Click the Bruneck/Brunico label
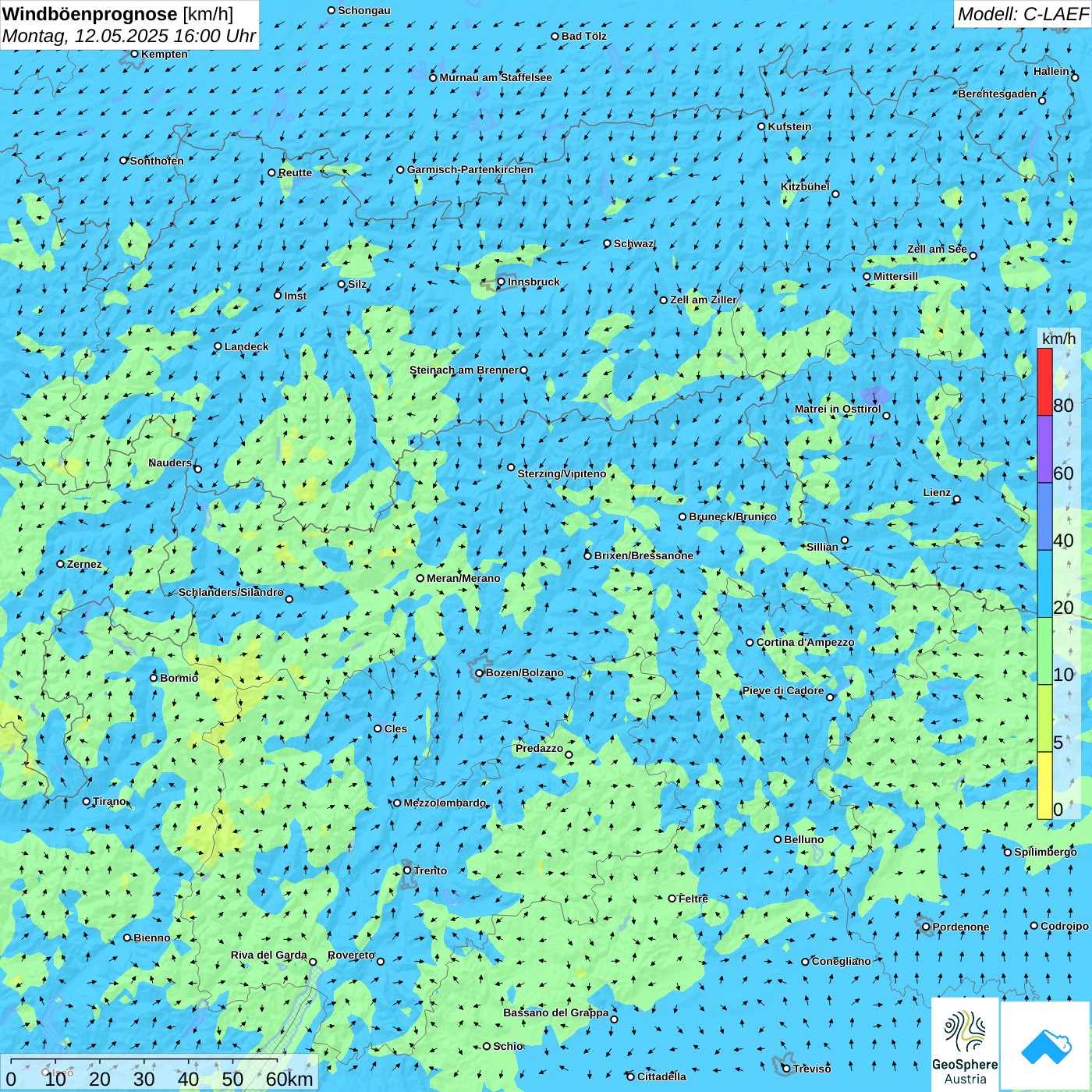 [732, 516]
